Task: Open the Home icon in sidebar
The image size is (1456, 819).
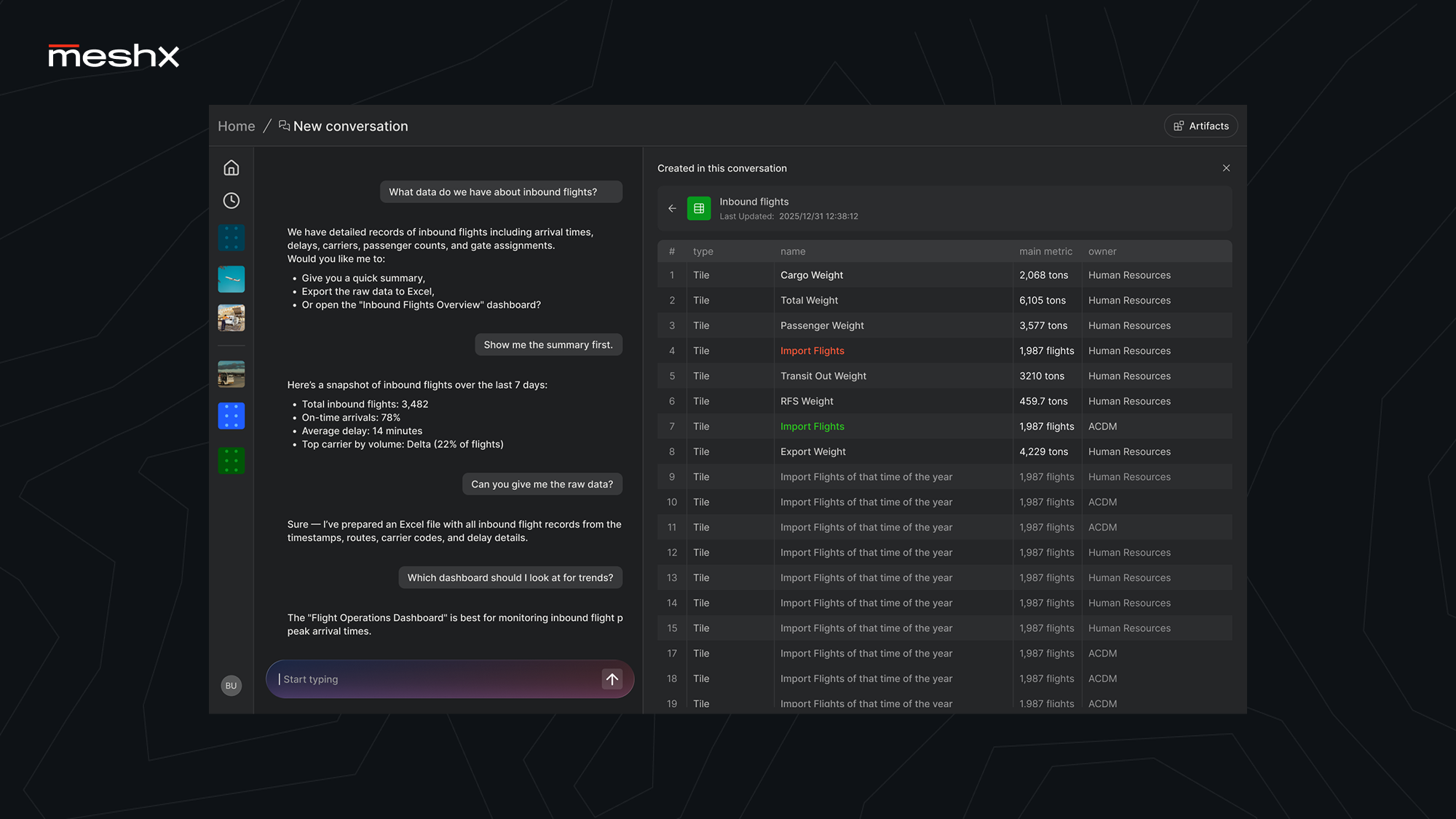Action: (231, 168)
